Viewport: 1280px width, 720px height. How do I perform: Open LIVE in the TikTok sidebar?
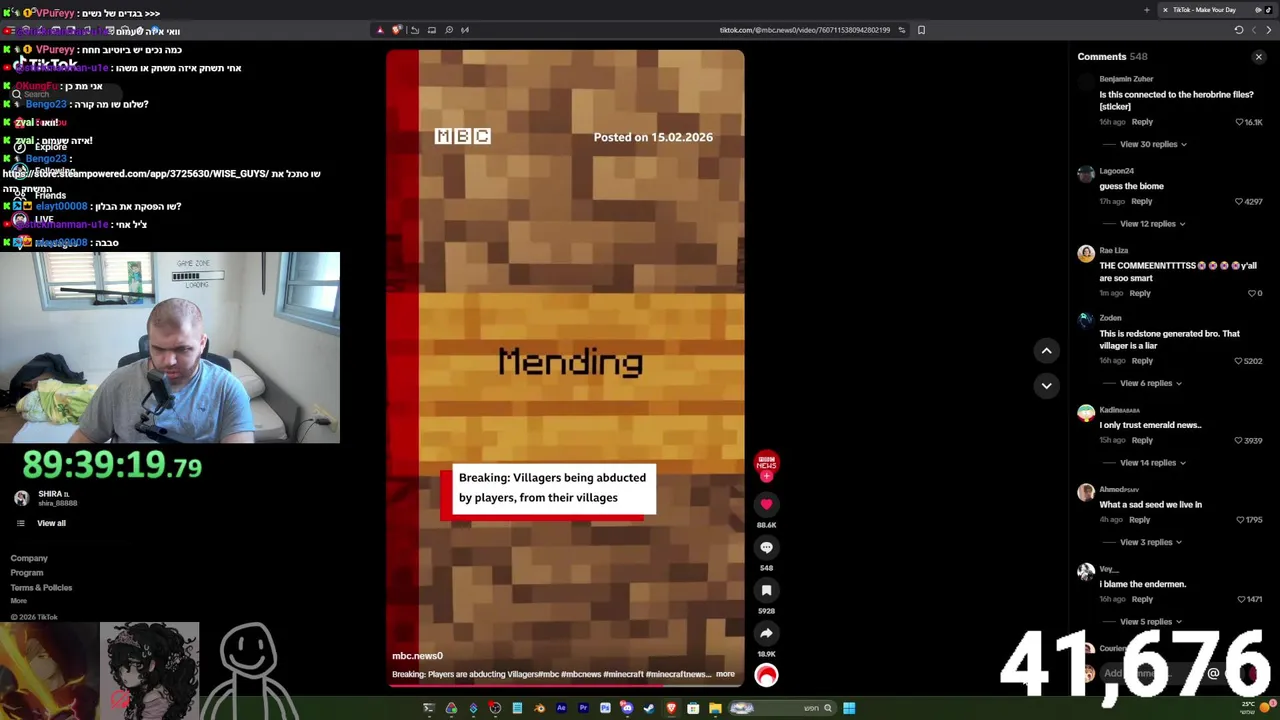tap(34, 219)
